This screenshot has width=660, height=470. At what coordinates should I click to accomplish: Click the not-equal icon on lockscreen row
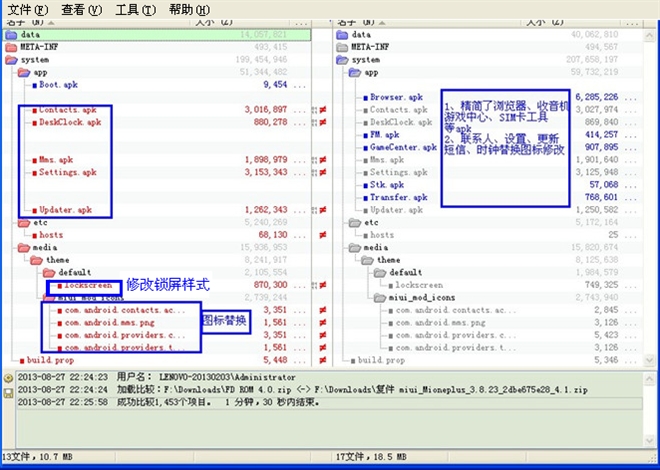pos(322,285)
